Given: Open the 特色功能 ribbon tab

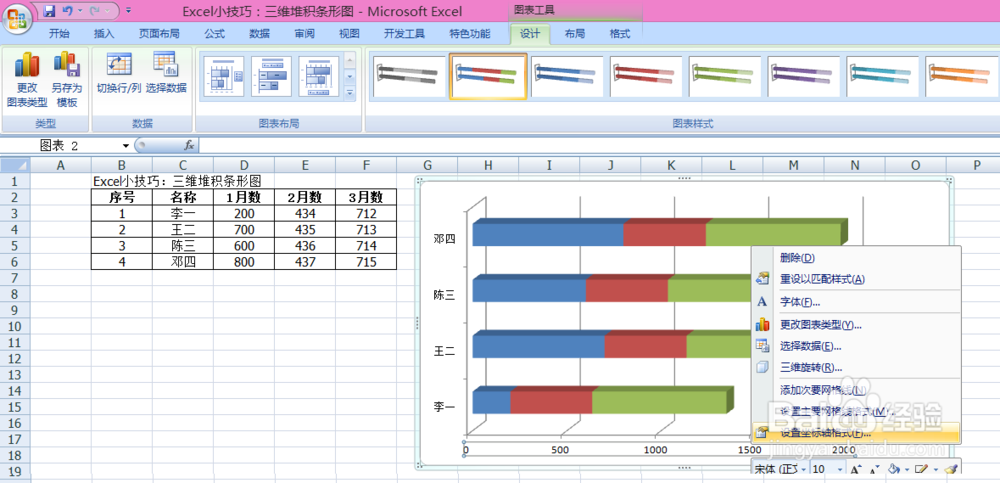Looking at the screenshot, I should (469, 34).
